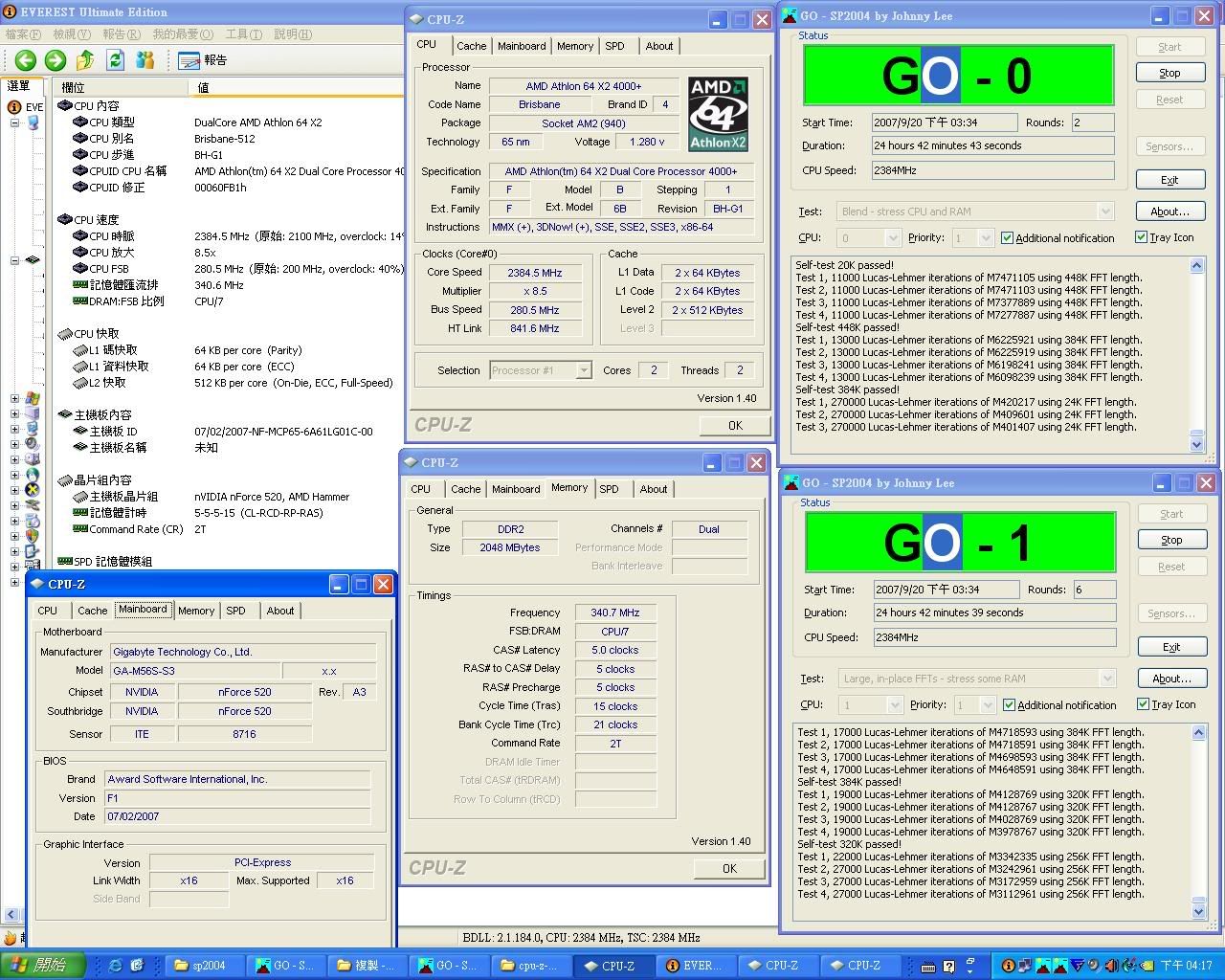This screenshot has width=1225, height=980.
Task: Click OK in the CPU-Z memory-timings window
Action: click(x=729, y=869)
